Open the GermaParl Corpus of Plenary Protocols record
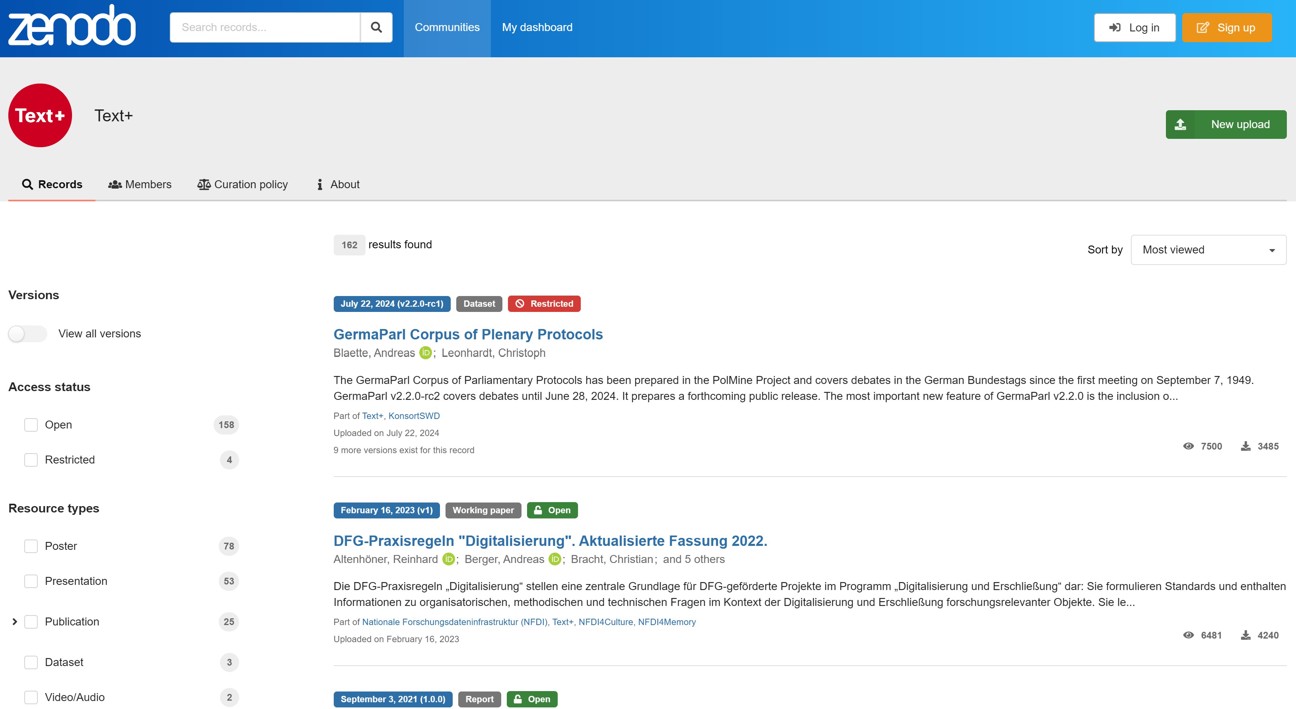The image size is (1296, 709). click(468, 333)
